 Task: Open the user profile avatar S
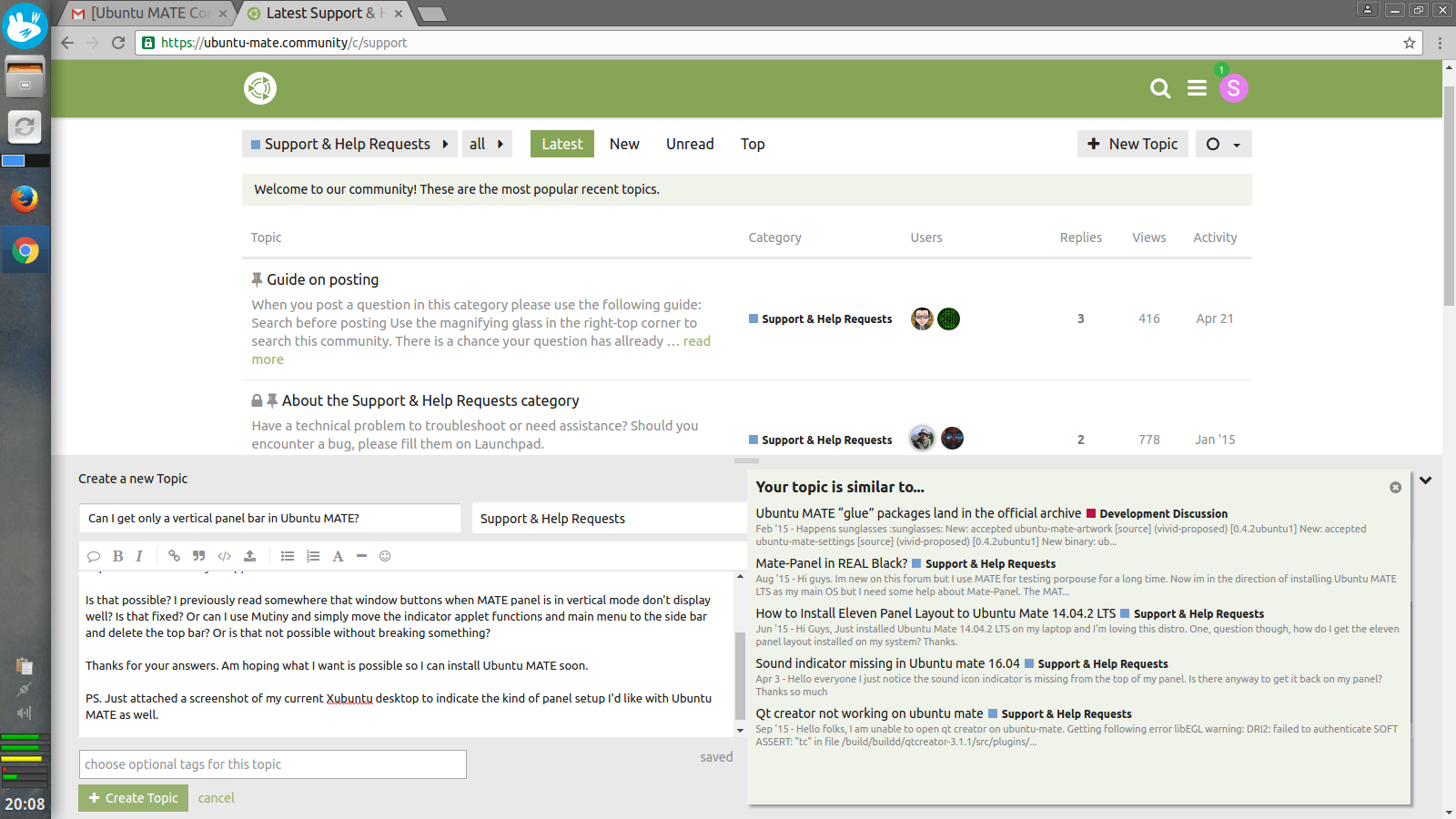pos(1233,88)
